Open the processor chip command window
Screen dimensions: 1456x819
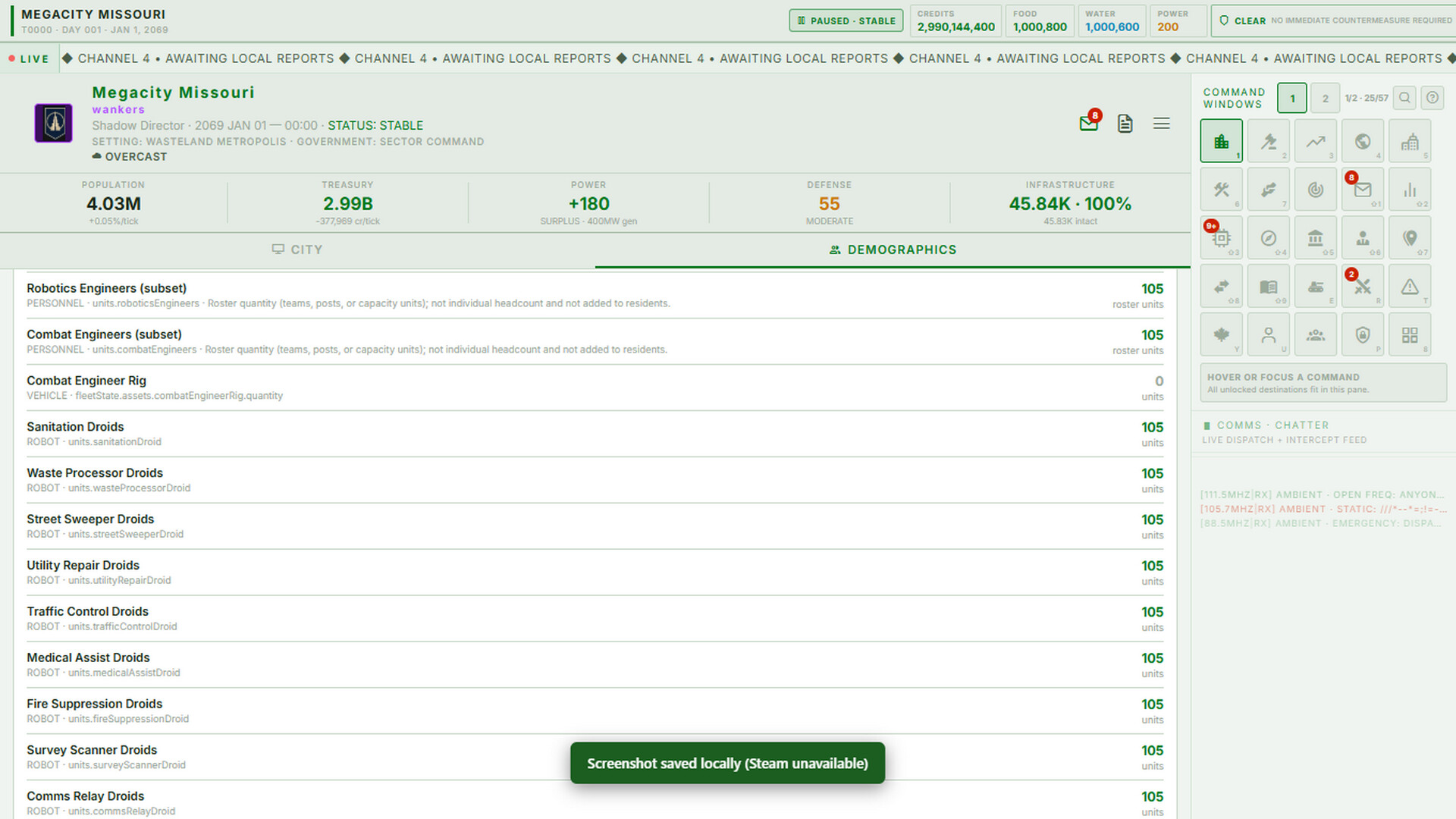1221,238
